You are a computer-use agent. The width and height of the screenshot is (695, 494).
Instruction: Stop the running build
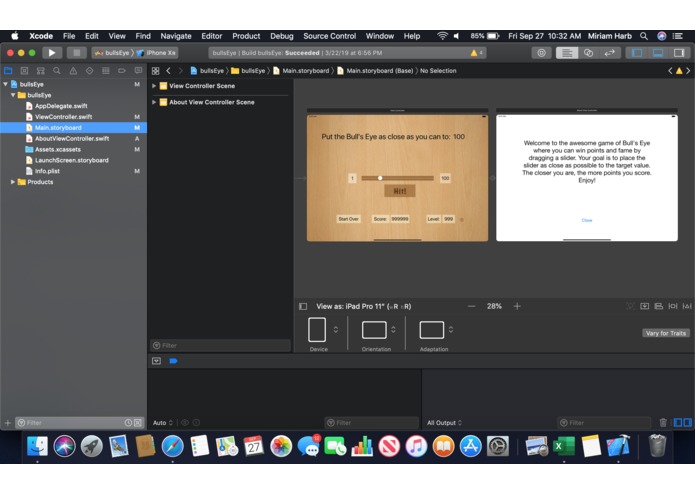point(76,53)
